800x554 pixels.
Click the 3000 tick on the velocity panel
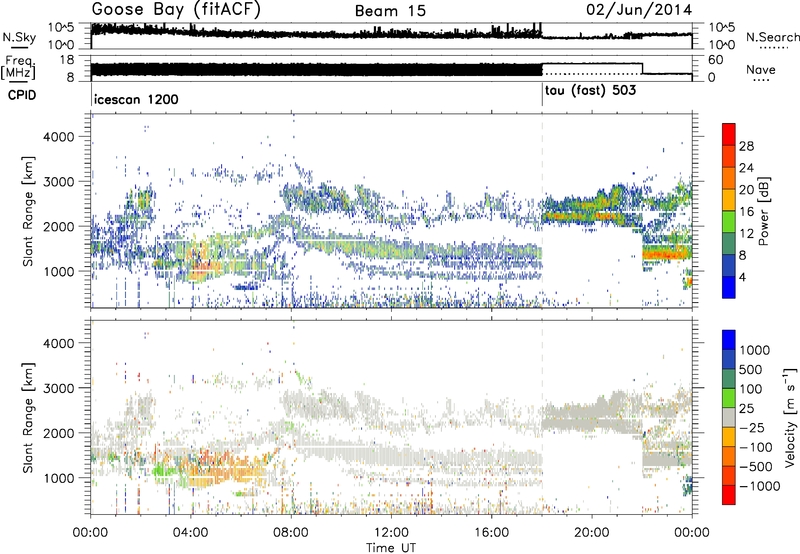click(58, 388)
